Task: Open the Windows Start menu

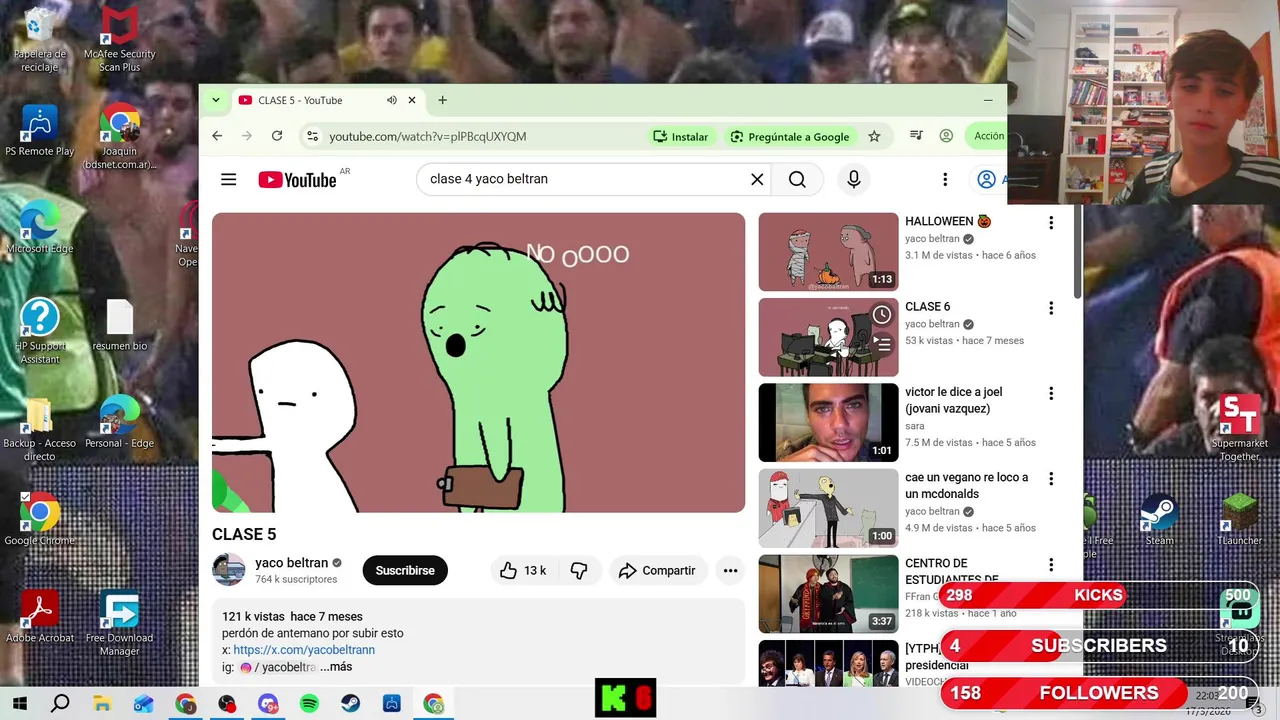Action: pos(19,703)
